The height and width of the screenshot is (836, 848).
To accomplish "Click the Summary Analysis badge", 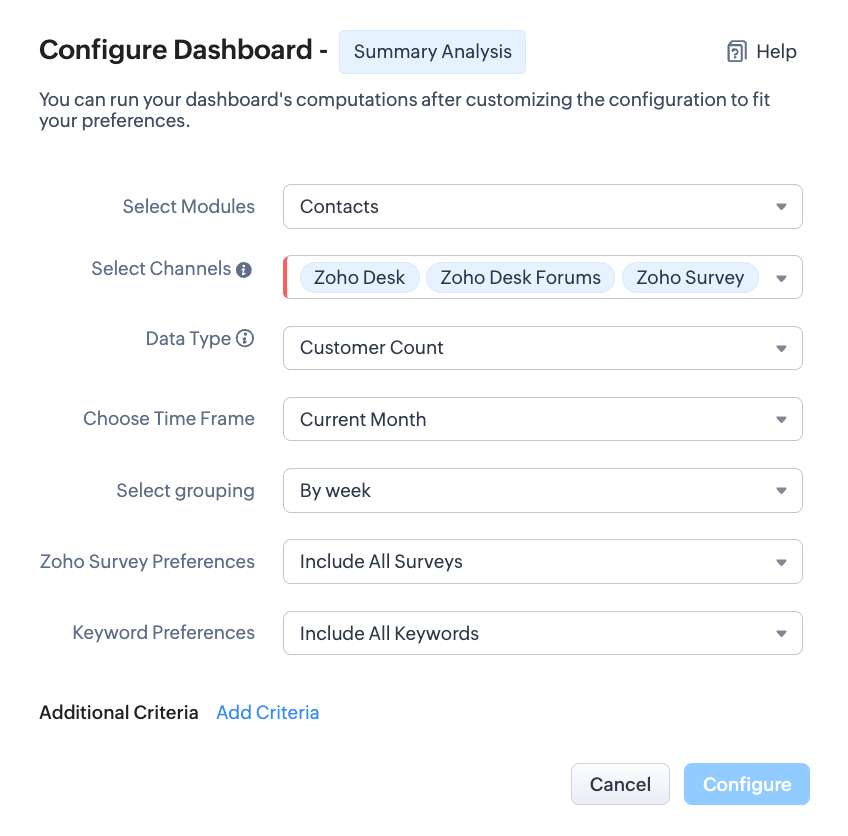I will (x=432, y=52).
